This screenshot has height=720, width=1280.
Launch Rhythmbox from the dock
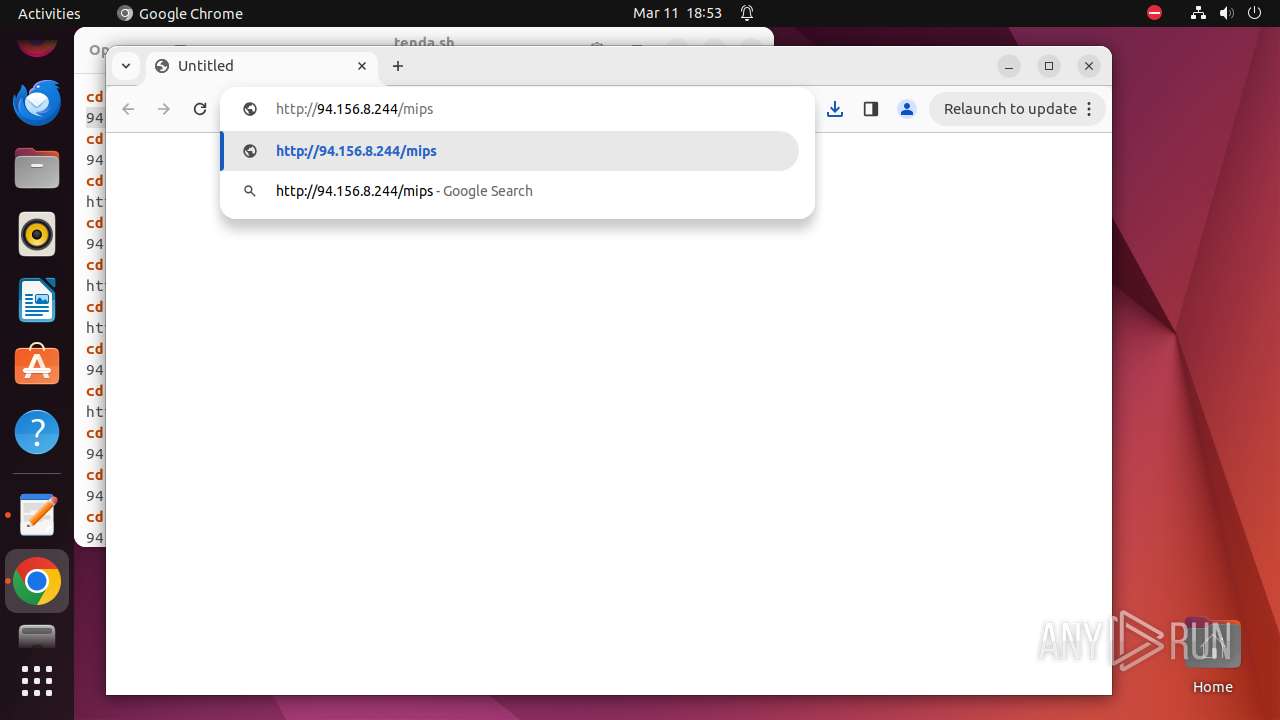(x=37, y=235)
